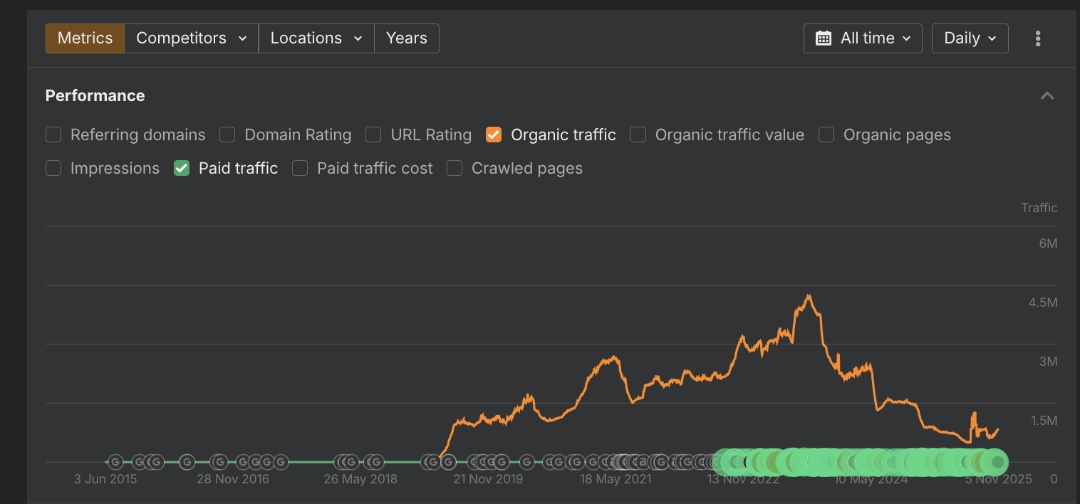Collapse the Performance section chevron
The image size is (1080, 504).
(x=1047, y=96)
